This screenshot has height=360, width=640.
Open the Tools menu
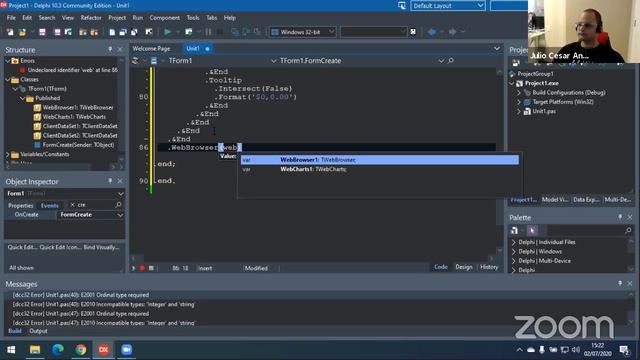coord(193,18)
